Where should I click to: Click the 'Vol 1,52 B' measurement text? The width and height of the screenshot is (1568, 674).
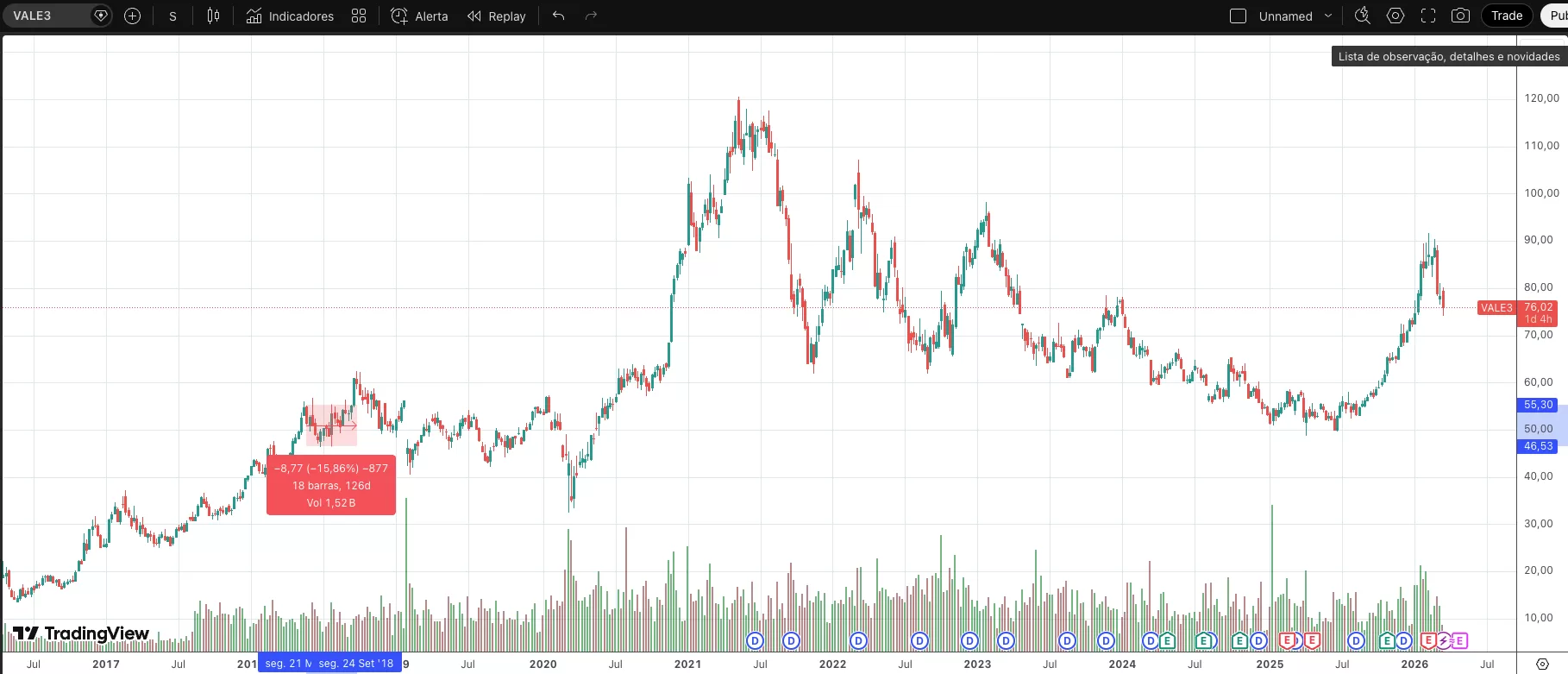coord(331,503)
